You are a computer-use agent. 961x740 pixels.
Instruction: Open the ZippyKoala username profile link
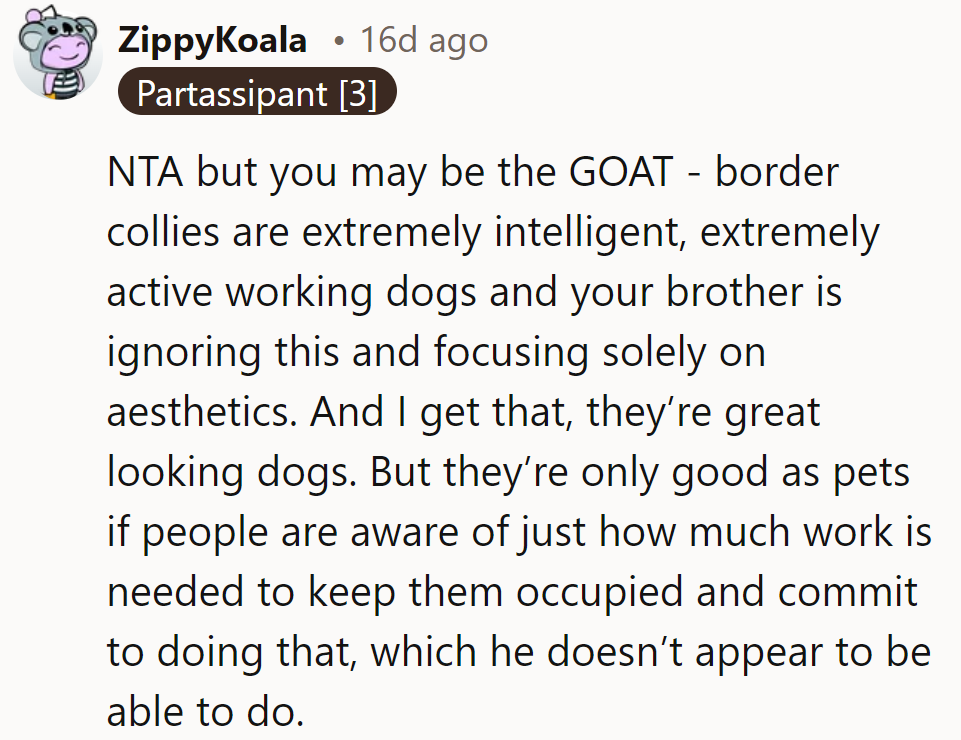pyautogui.click(x=213, y=40)
